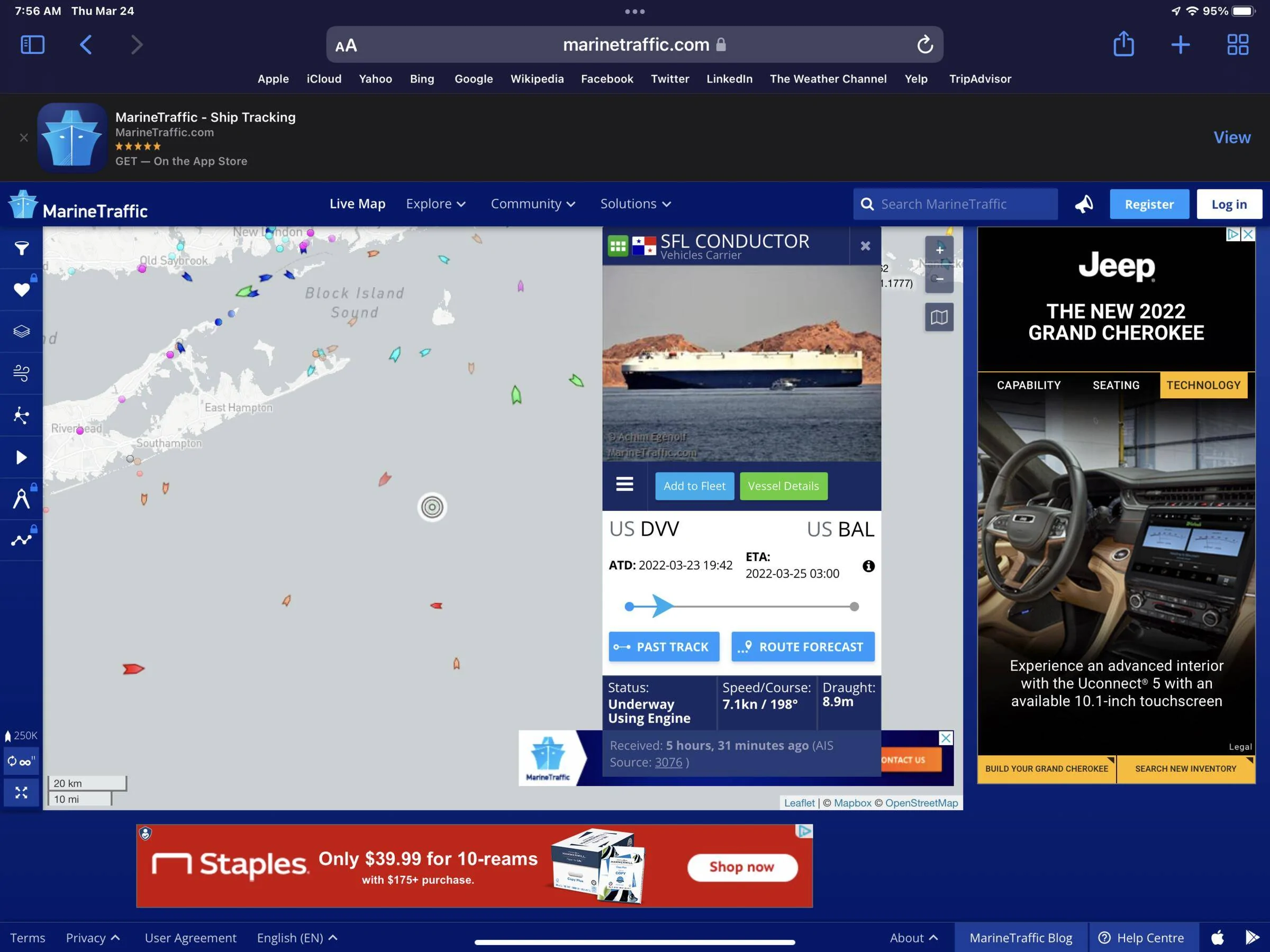Open the Apple App Store footer icon
Screen dimensions: 1270x952
pyautogui.click(x=1217, y=937)
